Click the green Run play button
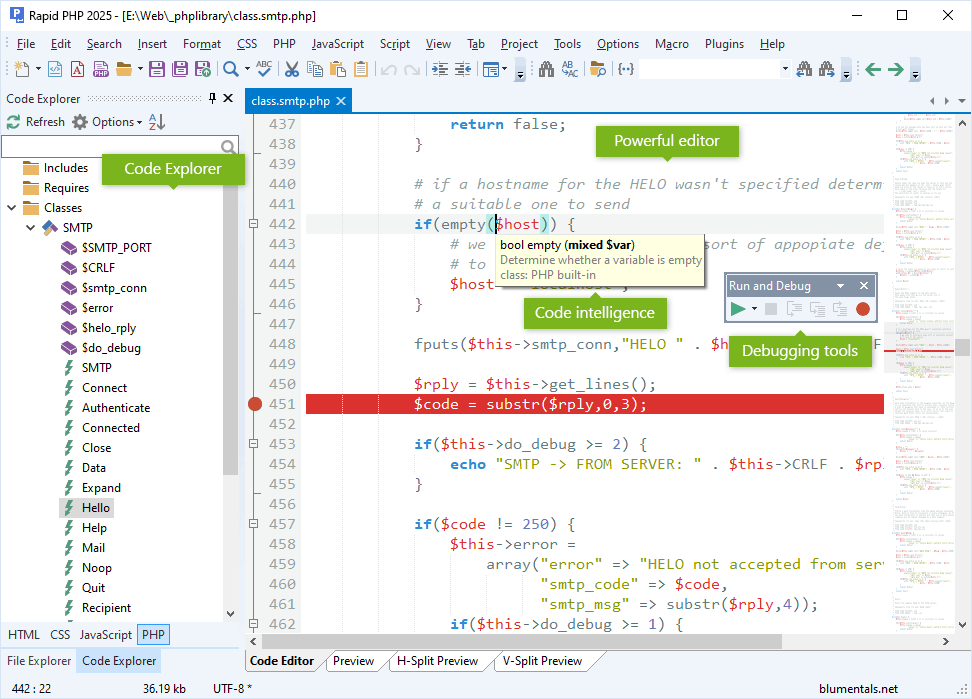 click(738, 309)
